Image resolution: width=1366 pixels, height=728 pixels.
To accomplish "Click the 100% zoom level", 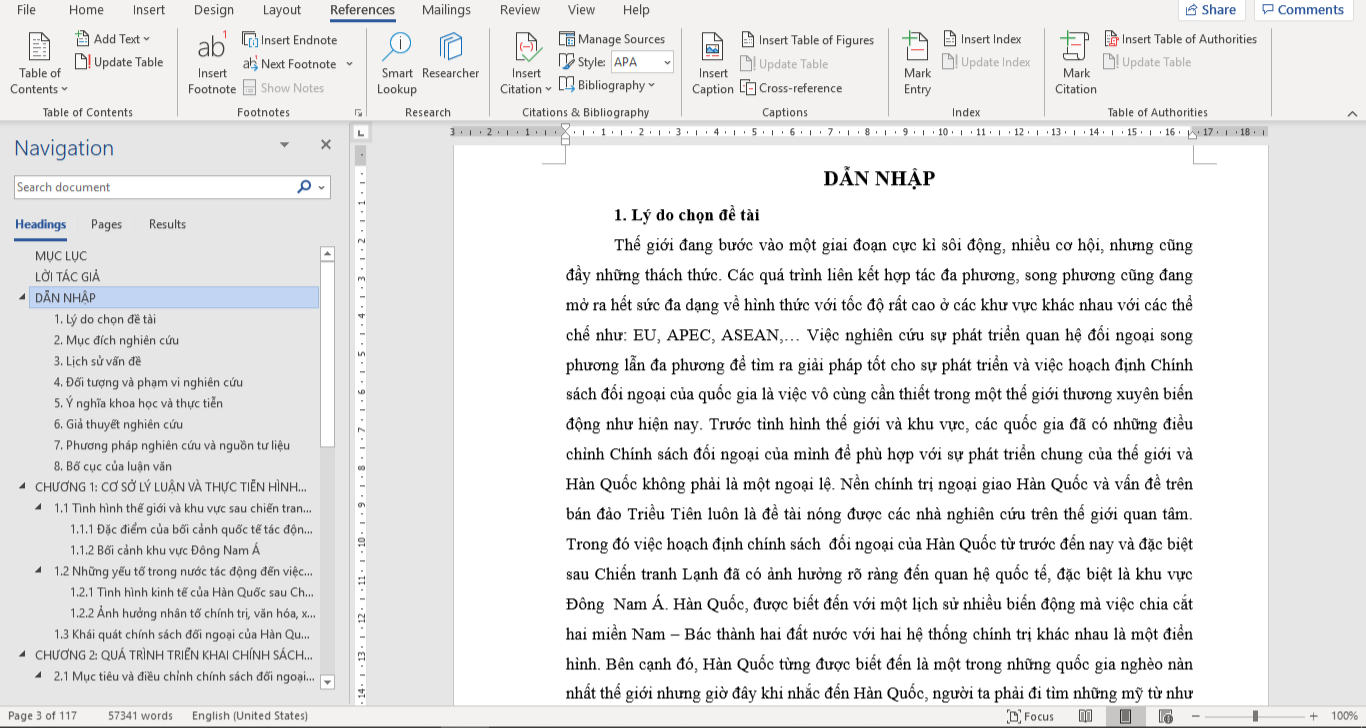I will (1344, 716).
